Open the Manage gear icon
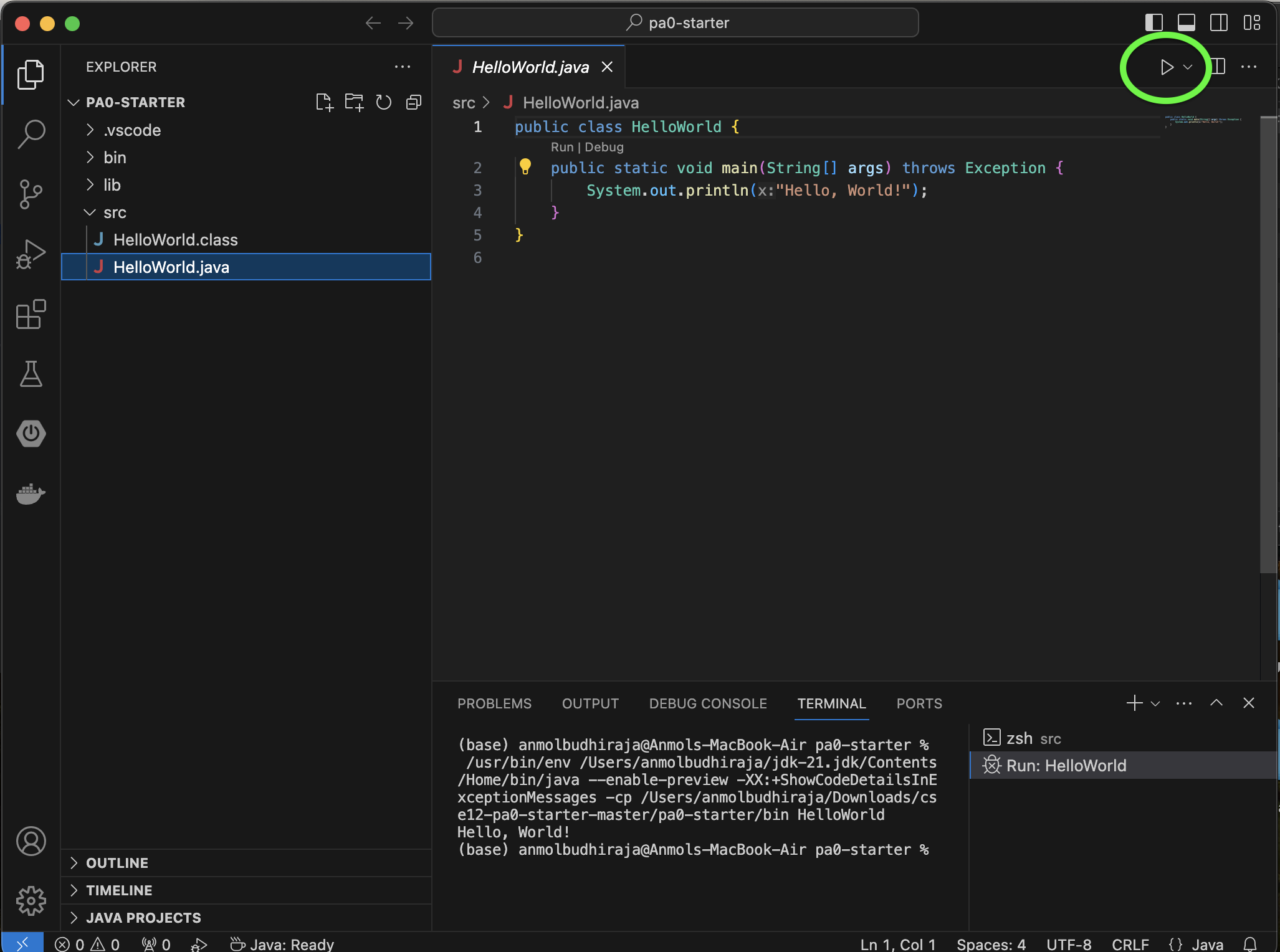This screenshot has width=1280, height=952. click(x=31, y=901)
